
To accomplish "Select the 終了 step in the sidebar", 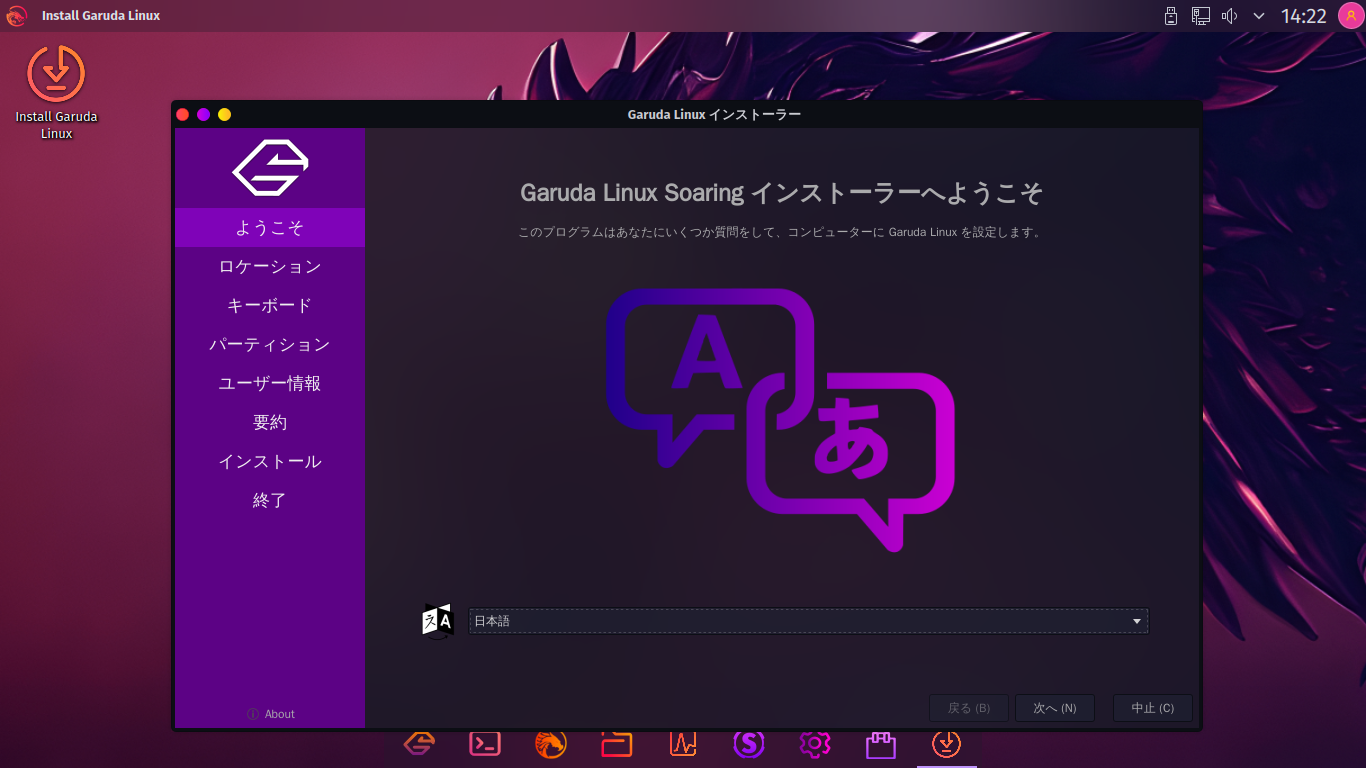I will 270,501.
